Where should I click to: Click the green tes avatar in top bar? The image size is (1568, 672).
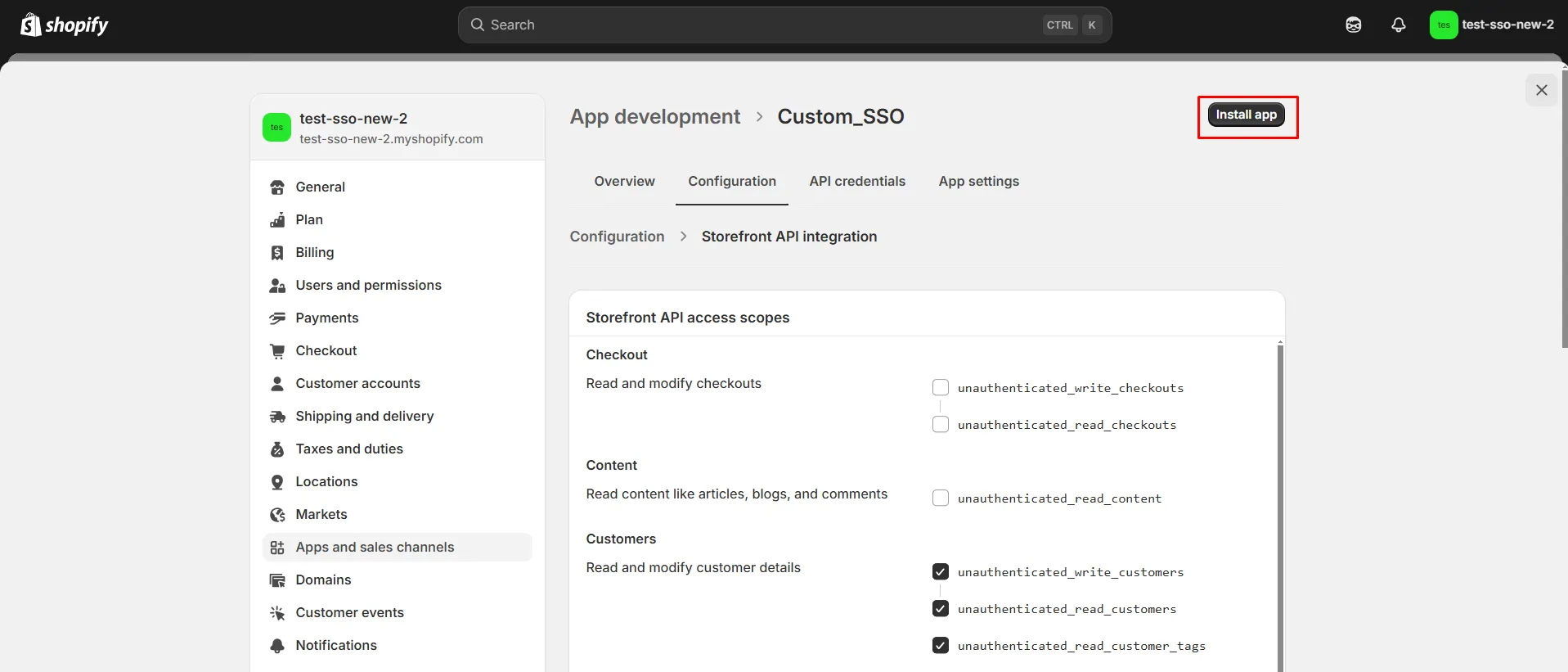point(1444,25)
